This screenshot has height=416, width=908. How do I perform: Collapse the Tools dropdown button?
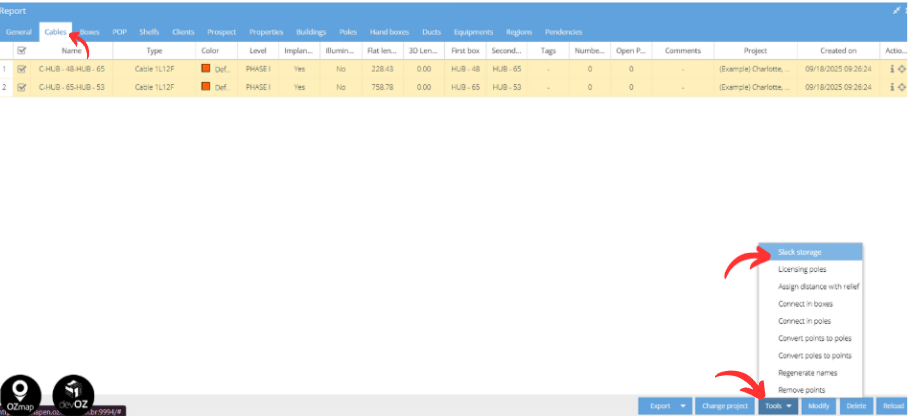coord(778,406)
